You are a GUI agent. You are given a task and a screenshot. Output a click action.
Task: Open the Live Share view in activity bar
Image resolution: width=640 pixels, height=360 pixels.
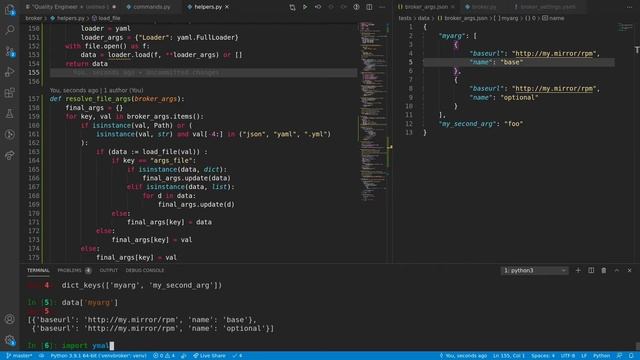(x=10, y=155)
